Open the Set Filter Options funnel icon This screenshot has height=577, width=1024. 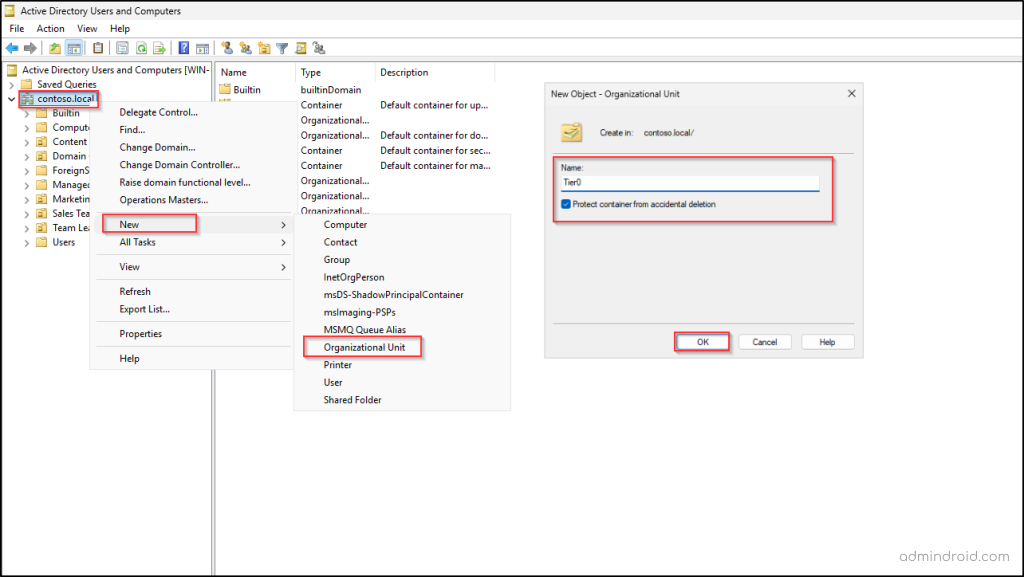coord(281,48)
